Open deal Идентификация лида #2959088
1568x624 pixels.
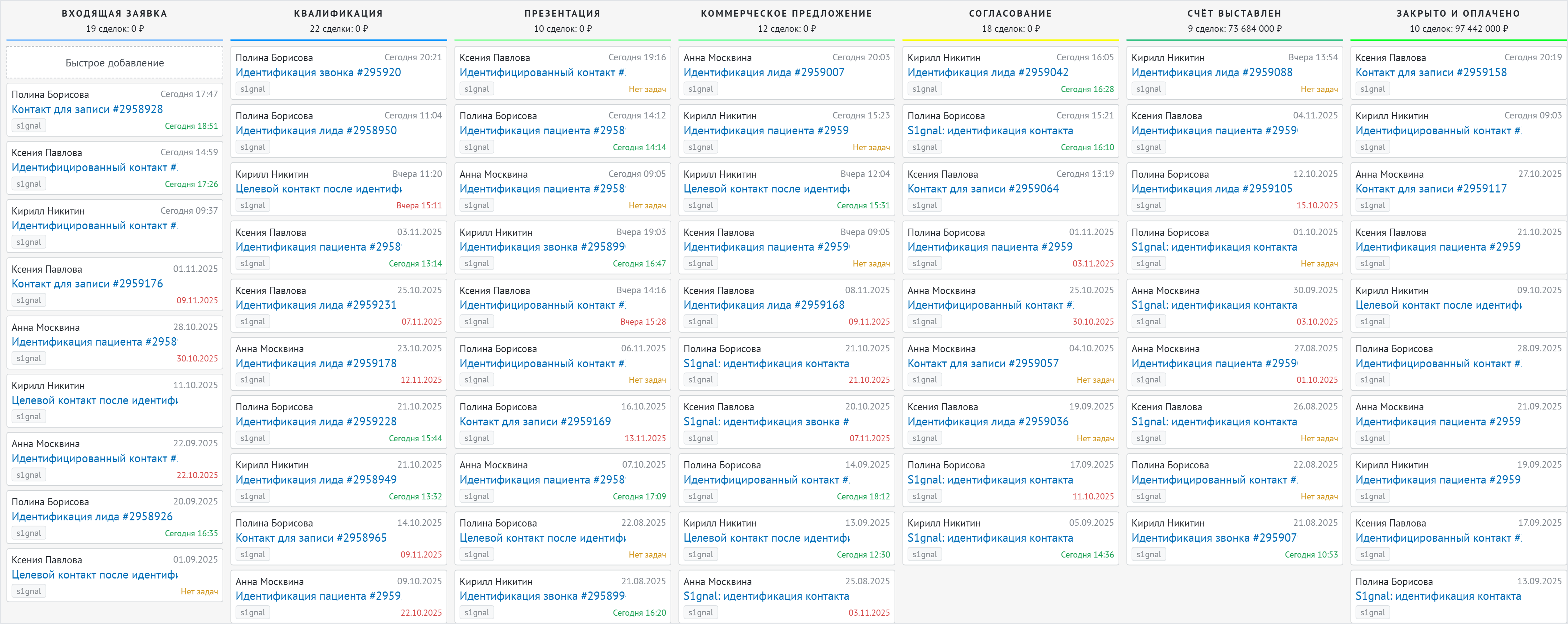[x=1211, y=72]
